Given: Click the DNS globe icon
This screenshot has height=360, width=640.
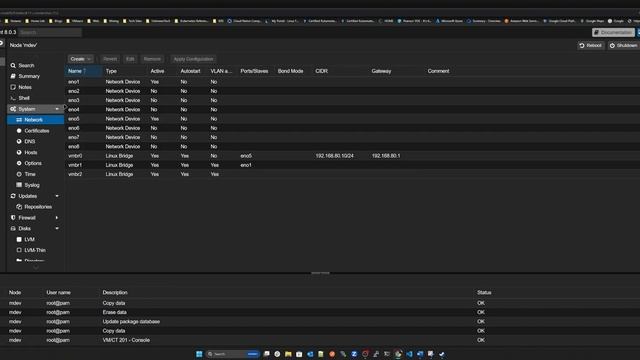Looking at the screenshot, I should coord(19,141).
